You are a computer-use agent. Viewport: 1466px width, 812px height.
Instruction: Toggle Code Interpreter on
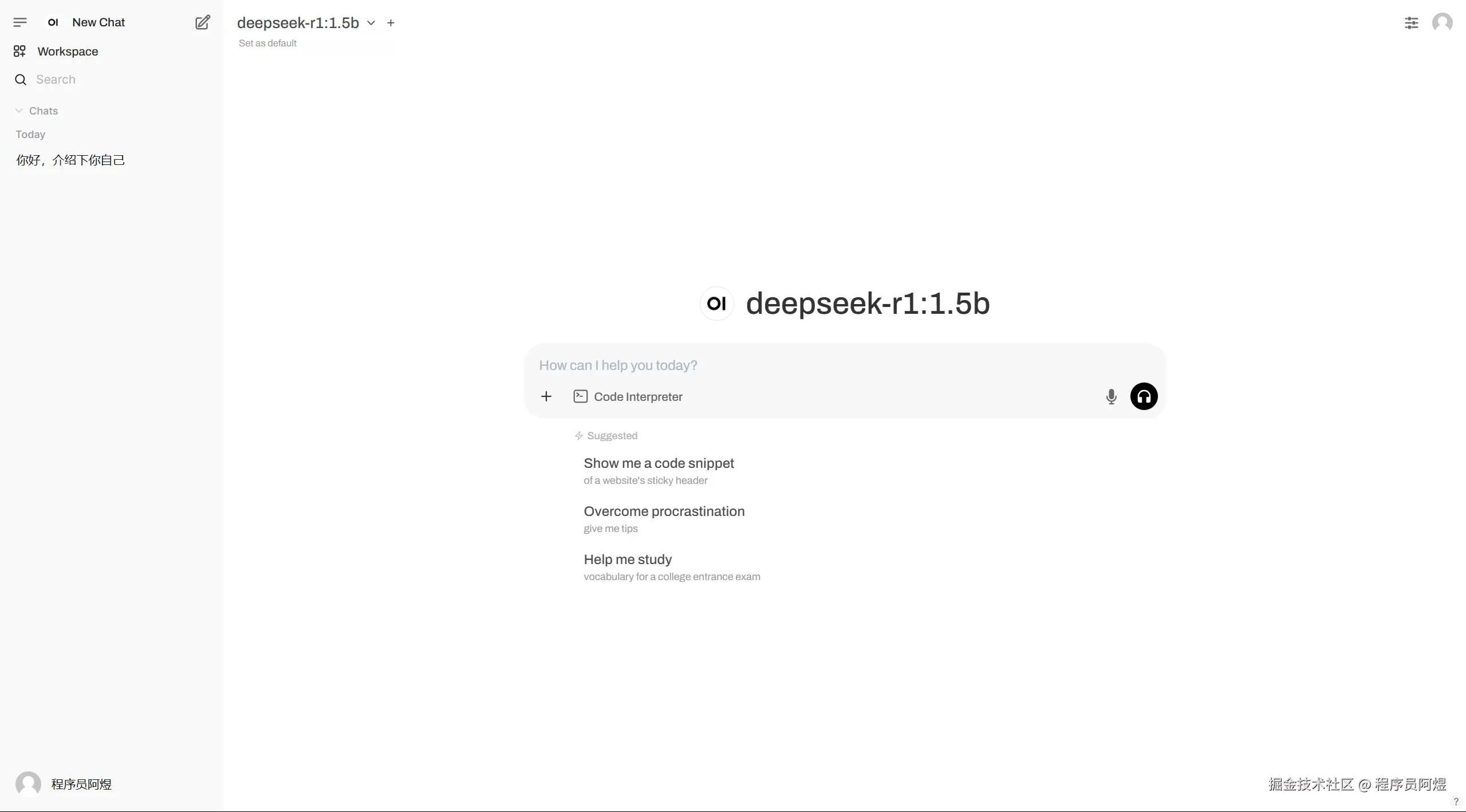tap(628, 396)
